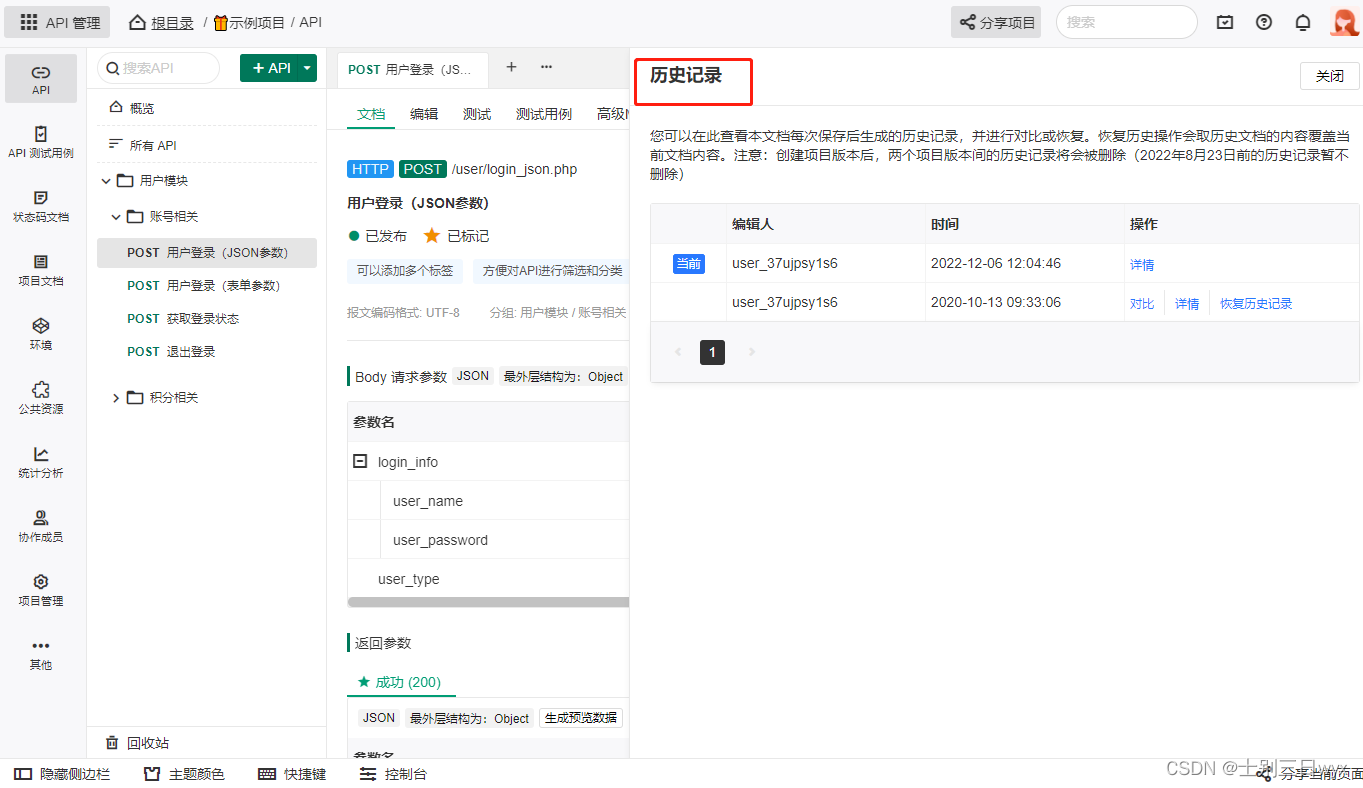The image size is (1363, 788).
Task: Open Public Resources in sidebar
Action: [40, 398]
